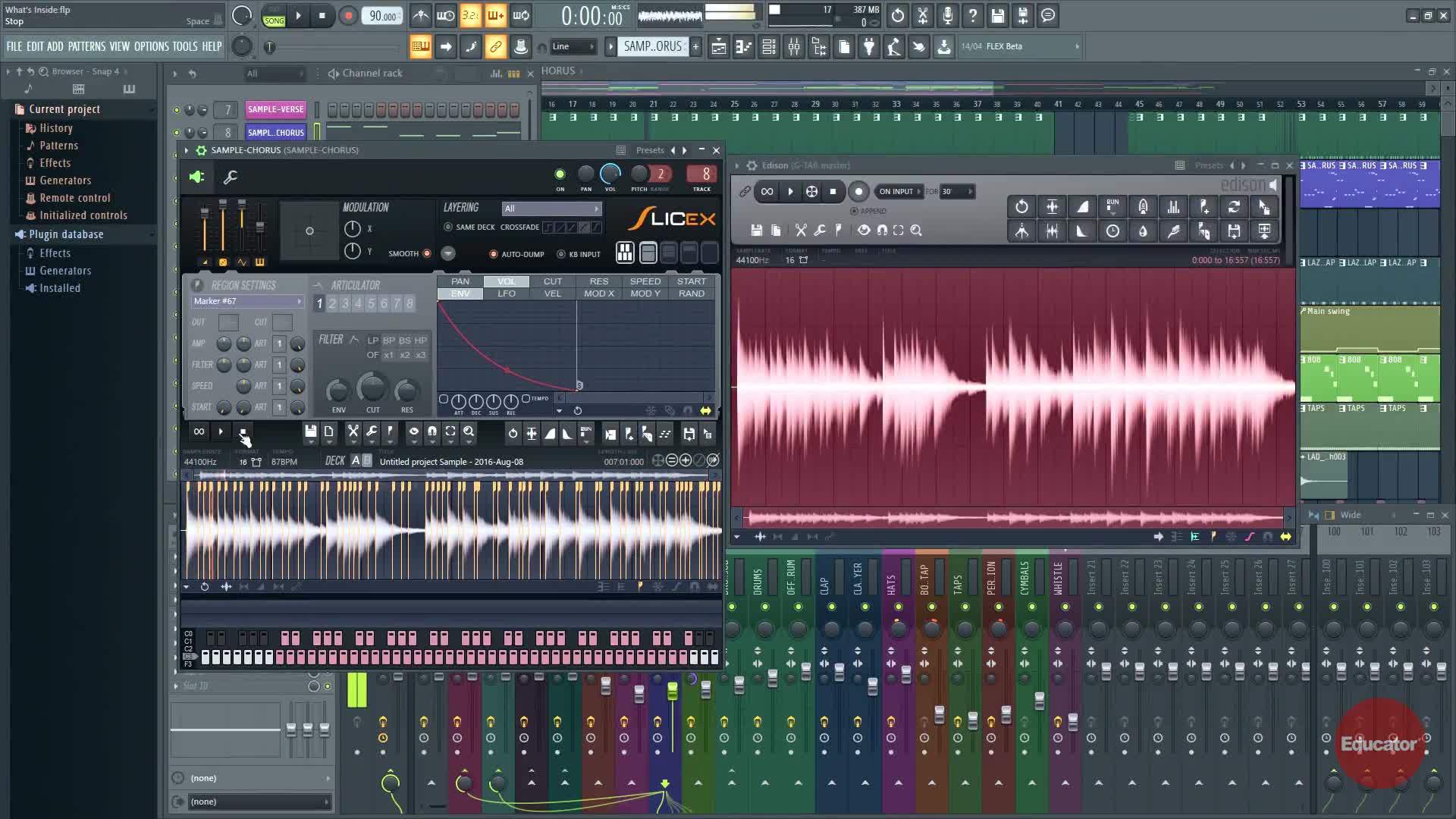The height and width of the screenshot is (819, 1456).
Task: Toggle the metronome icon in top toolbar
Action: (420, 16)
